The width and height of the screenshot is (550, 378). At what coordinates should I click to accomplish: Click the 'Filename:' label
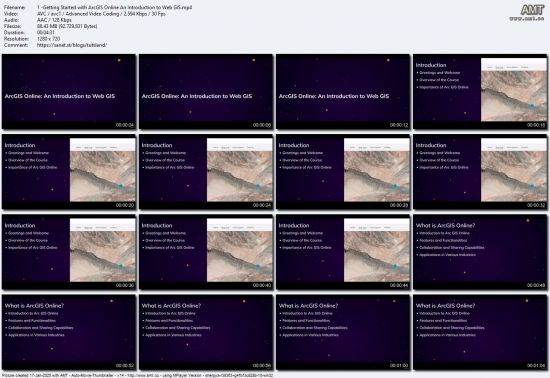coord(15,7)
